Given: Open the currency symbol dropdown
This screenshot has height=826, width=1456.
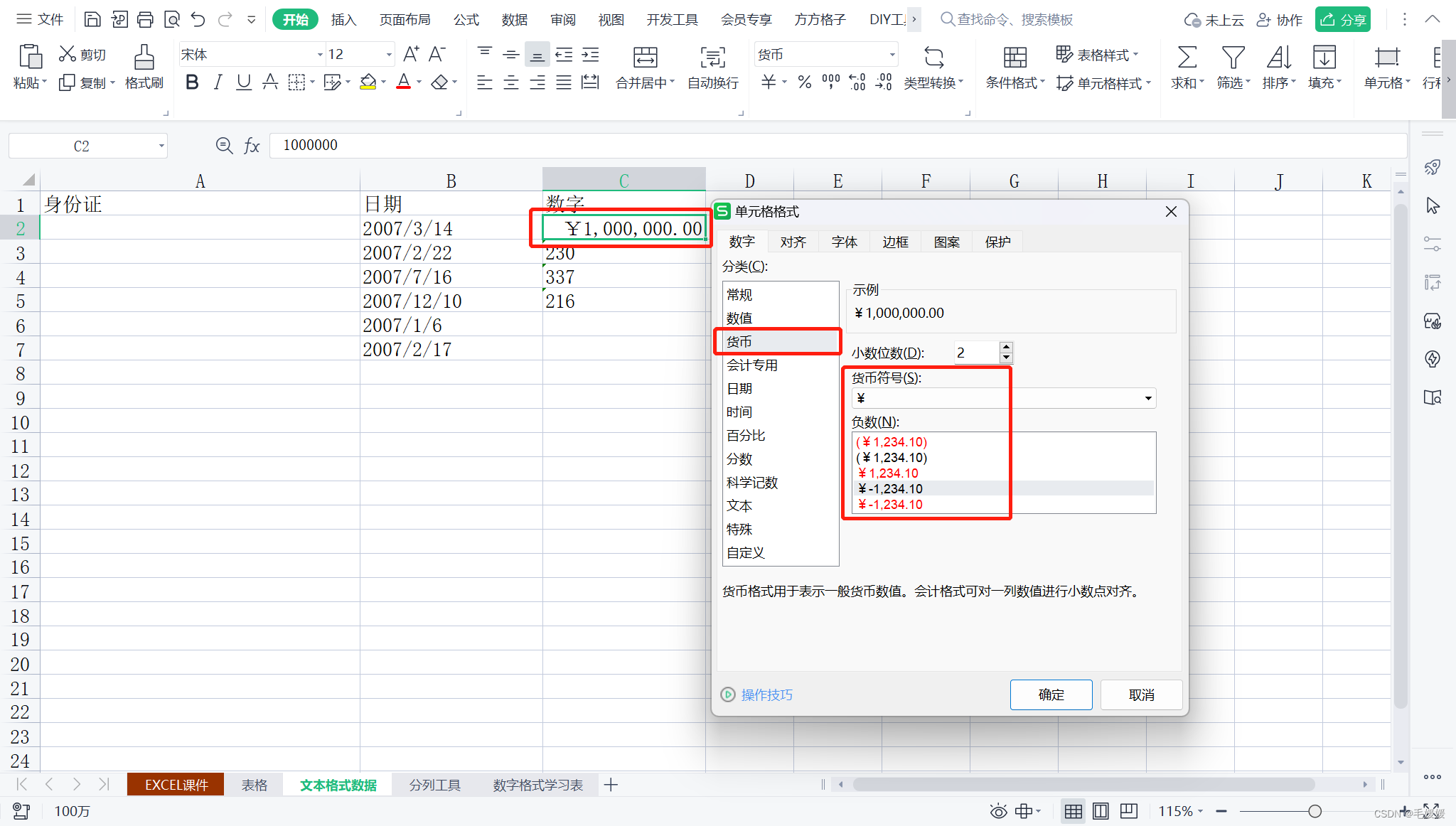Looking at the screenshot, I should point(1147,398).
